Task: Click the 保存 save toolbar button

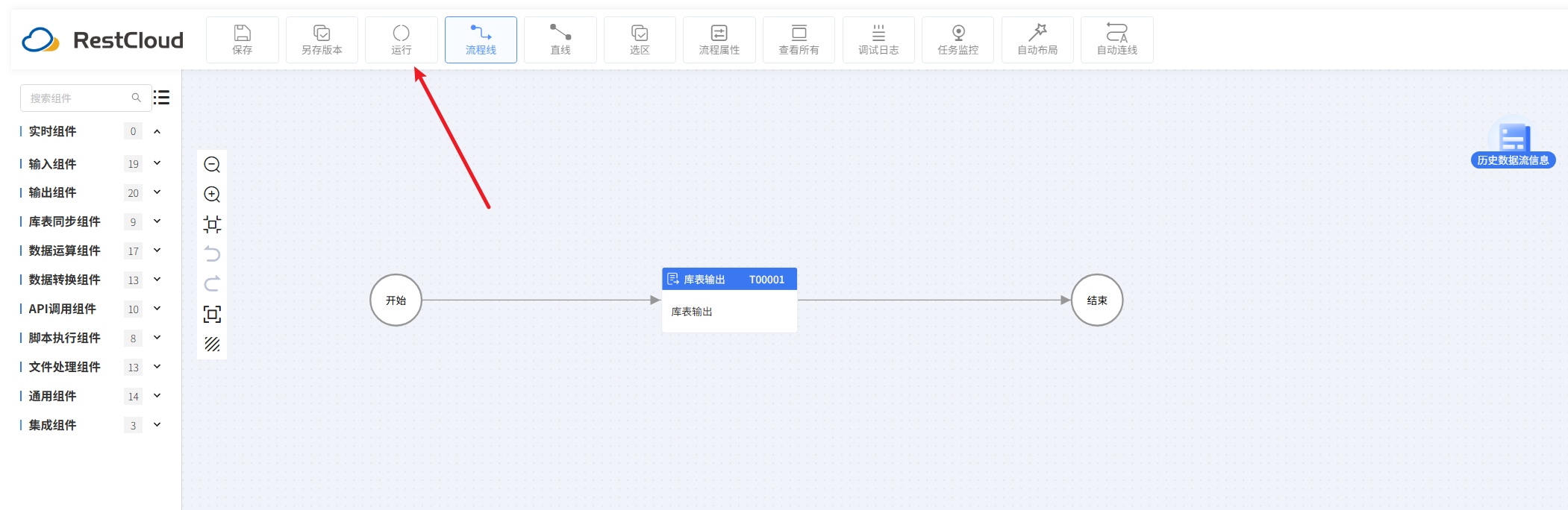Action: point(242,40)
